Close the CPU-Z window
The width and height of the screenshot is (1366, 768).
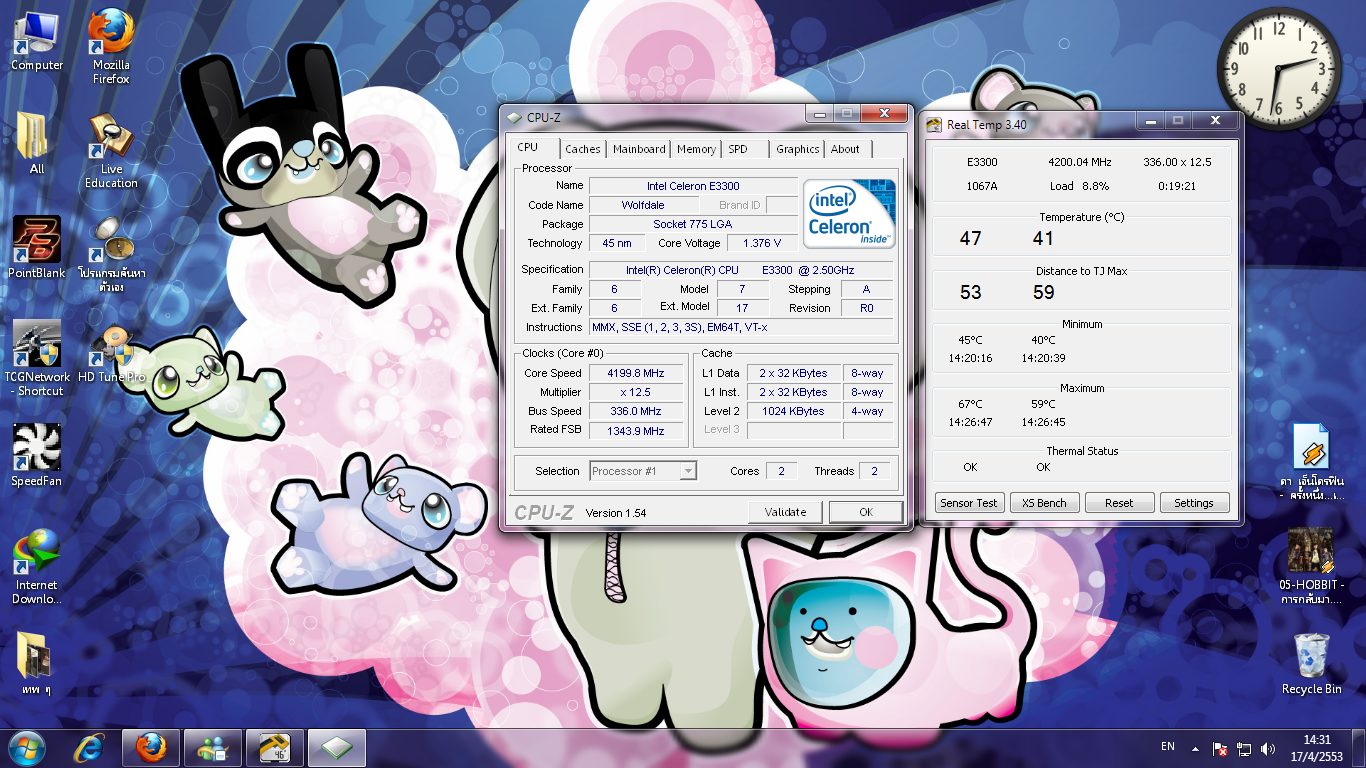(x=883, y=114)
